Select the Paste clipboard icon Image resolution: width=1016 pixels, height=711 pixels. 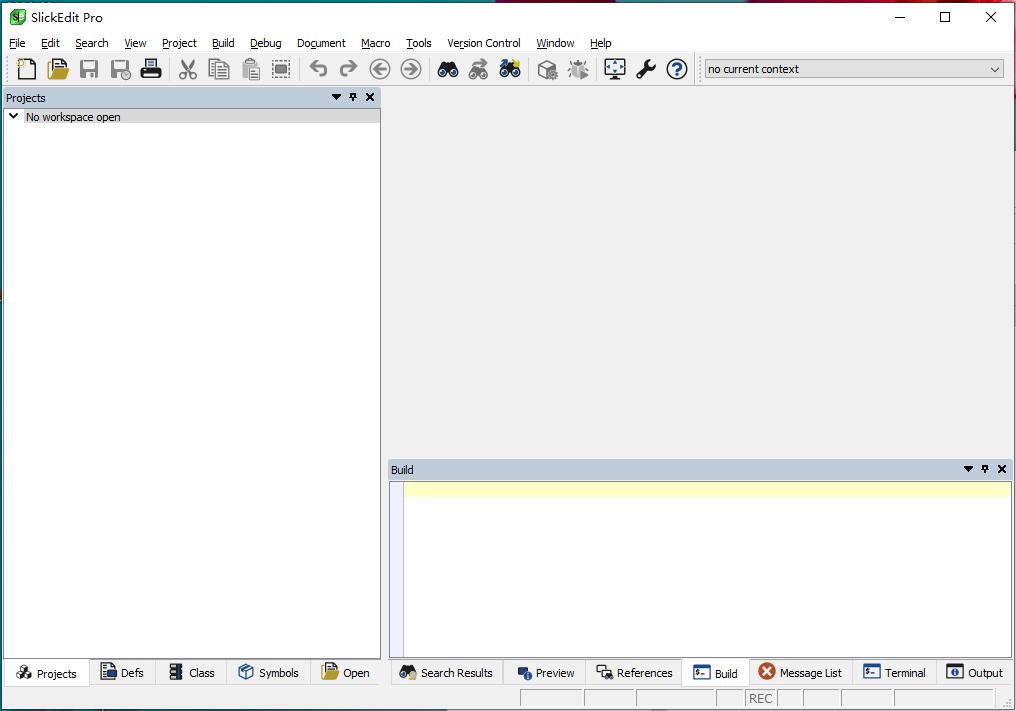pyautogui.click(x=250, y=69)
